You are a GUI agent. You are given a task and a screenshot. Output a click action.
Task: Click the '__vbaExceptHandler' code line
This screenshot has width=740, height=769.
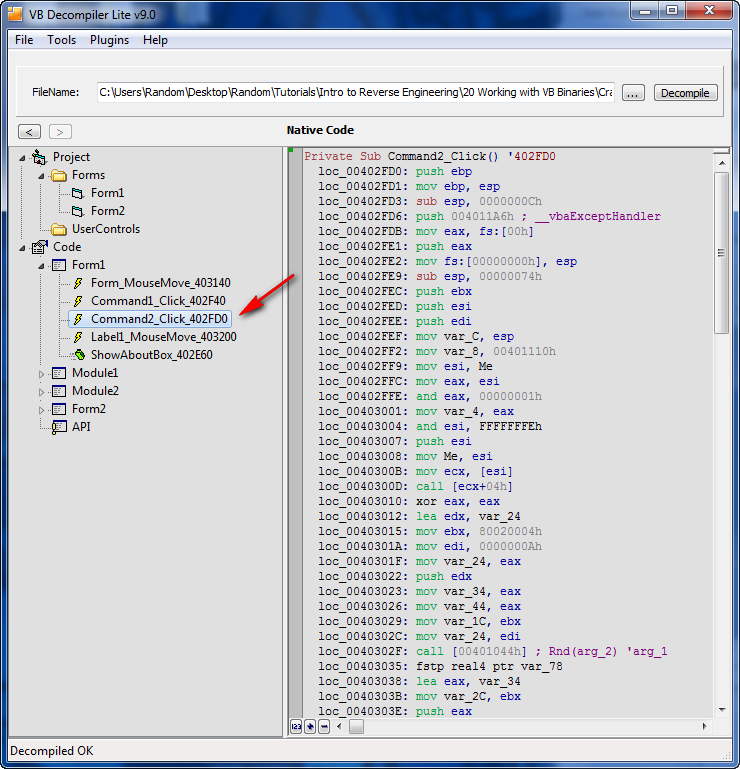(x=489, y=216)
